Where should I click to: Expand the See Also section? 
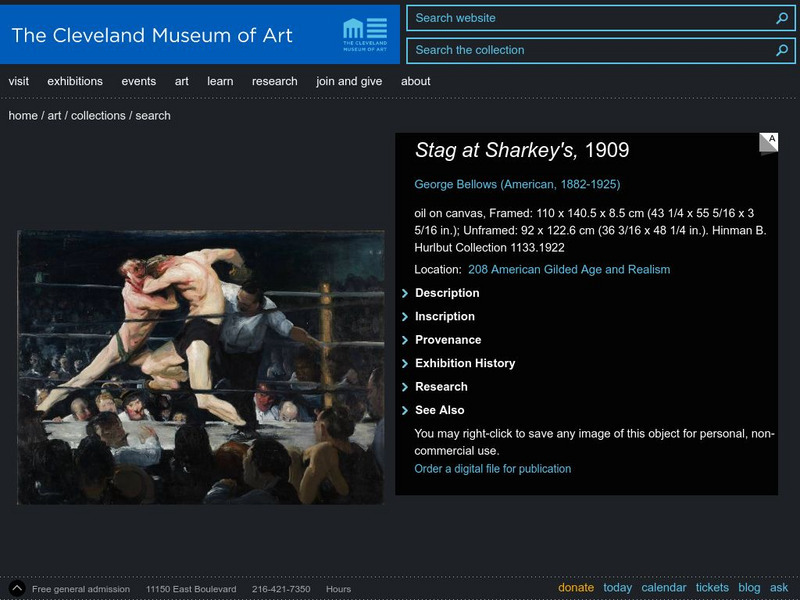tap(439, 410)
